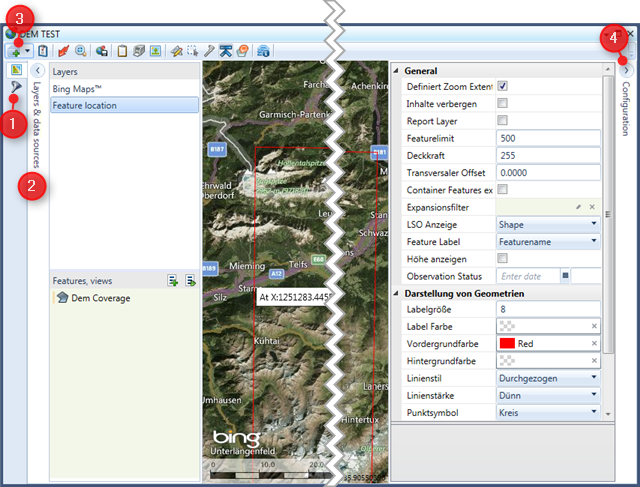
Task: Click the red Vordergrundfarbe color swatch
Action: tap(507, 344)
